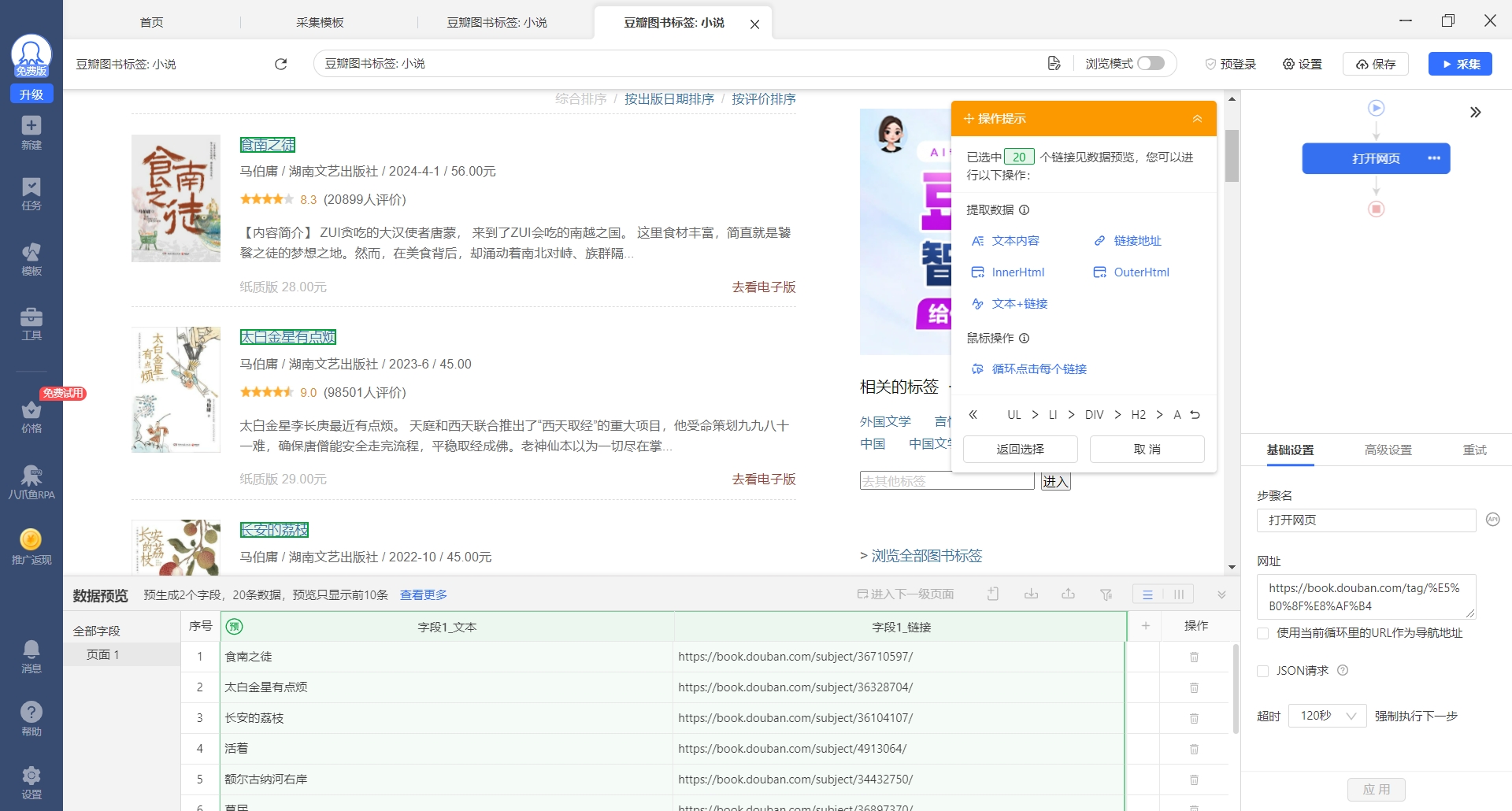
Task: Open the 高级设置 tab
Action: coord(1388,450)
